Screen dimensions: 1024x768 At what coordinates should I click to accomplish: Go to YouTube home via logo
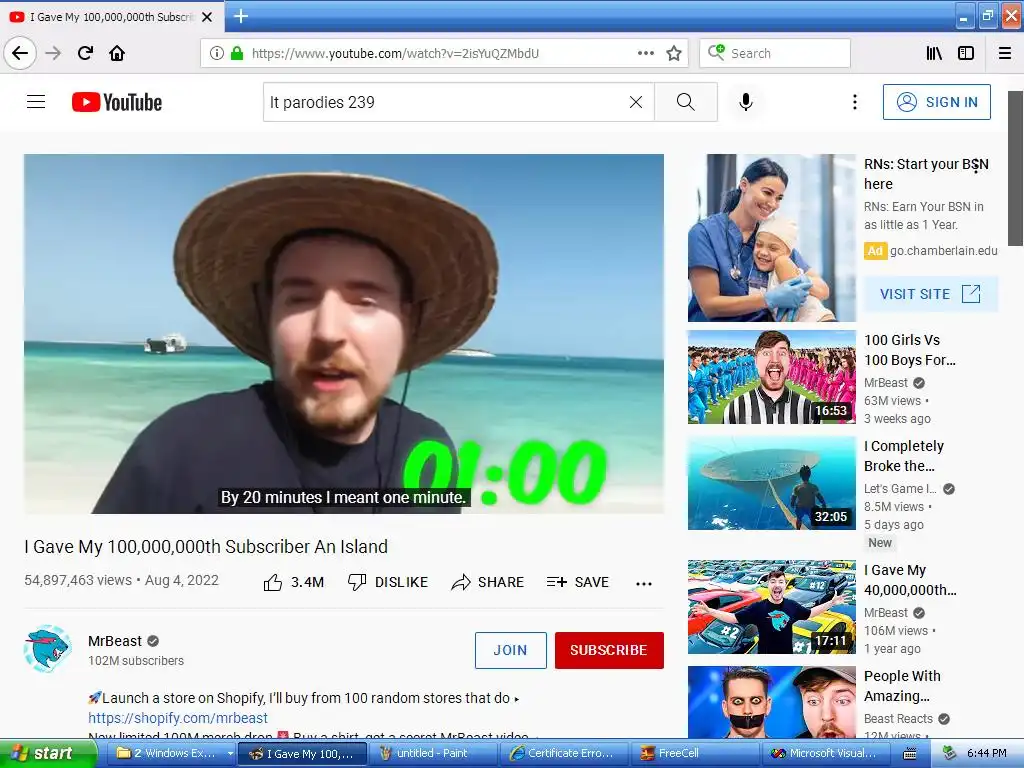tap(117, 102)
